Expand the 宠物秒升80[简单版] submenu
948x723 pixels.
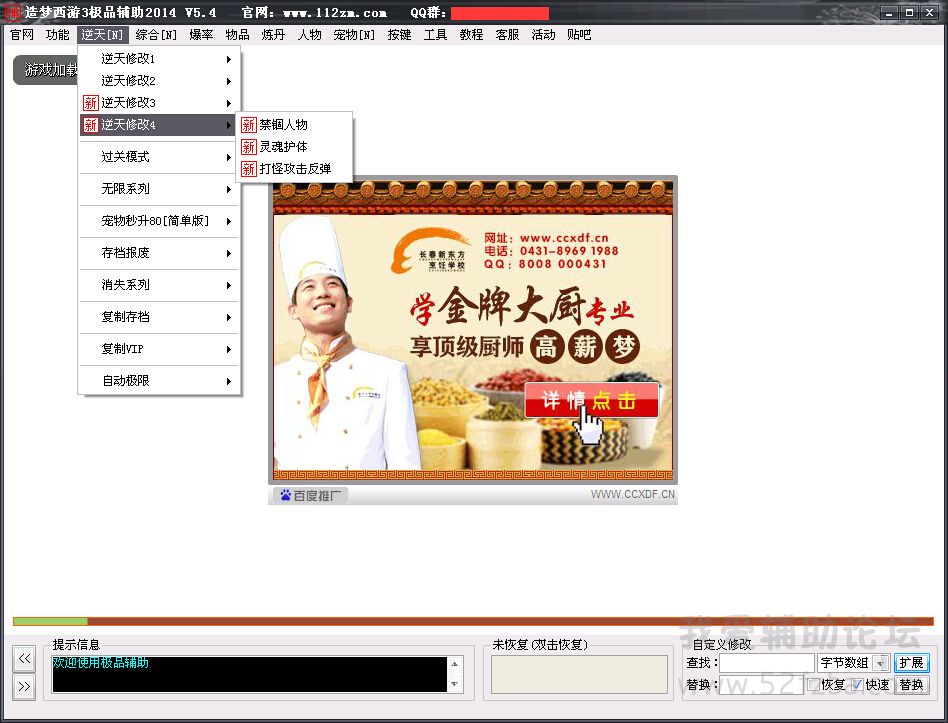click(x=160, y=221)
